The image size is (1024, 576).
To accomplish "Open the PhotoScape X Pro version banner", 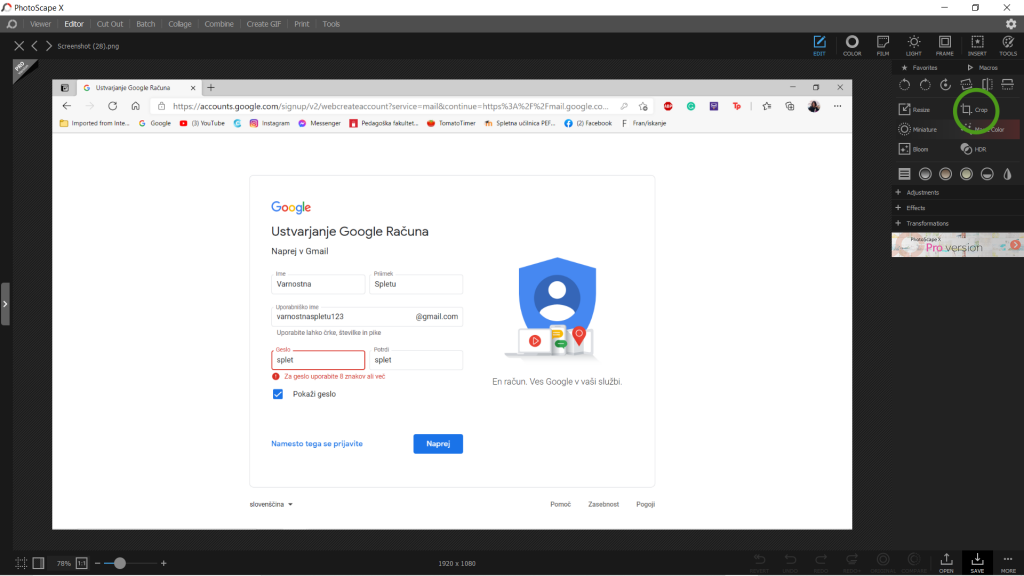I will (957, 245).
